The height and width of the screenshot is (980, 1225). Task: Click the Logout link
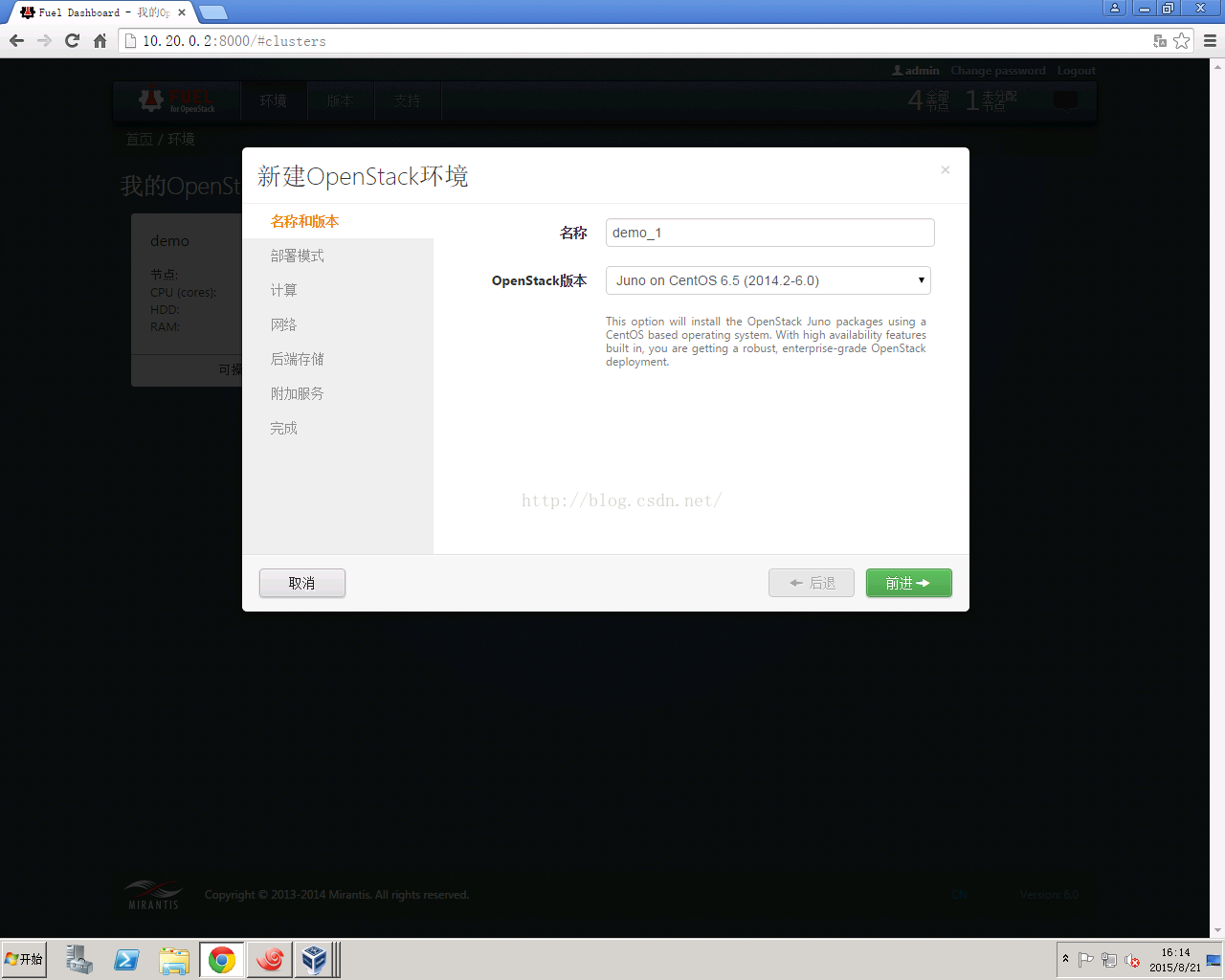[1076, 71]
